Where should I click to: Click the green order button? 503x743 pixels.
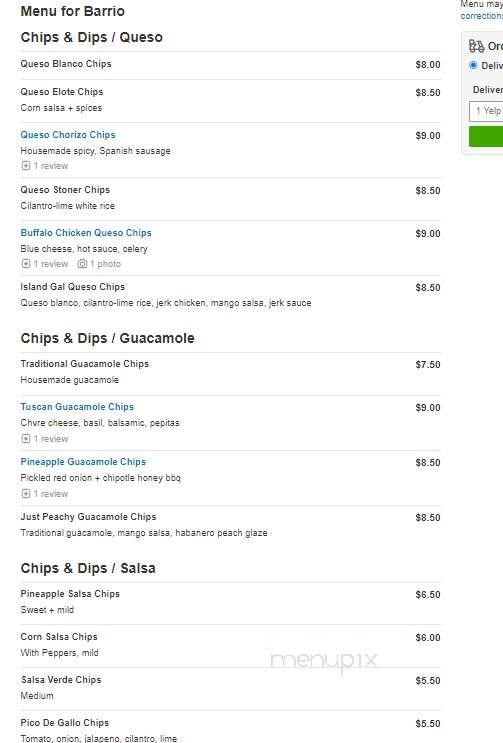(486, 136)
